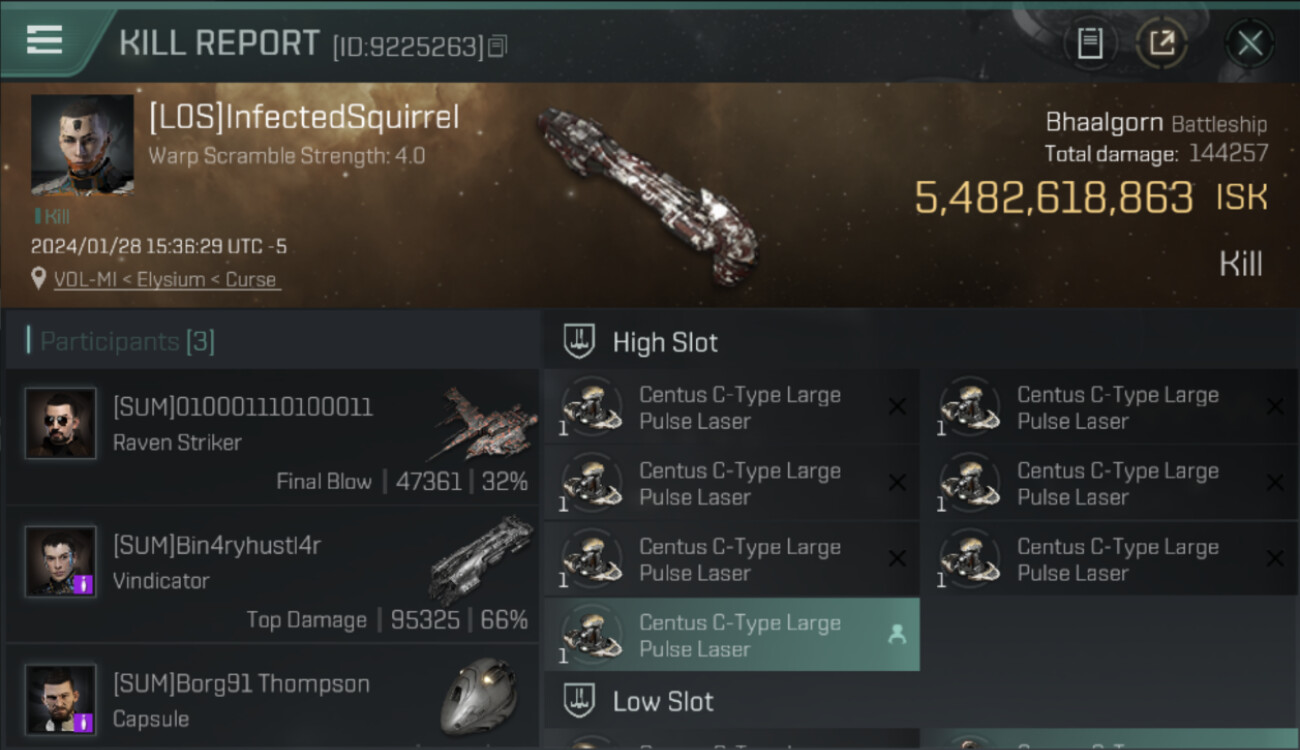The image size is (1300, 750).
Task: Collapse the High Slot section
Action: point(665,342)
